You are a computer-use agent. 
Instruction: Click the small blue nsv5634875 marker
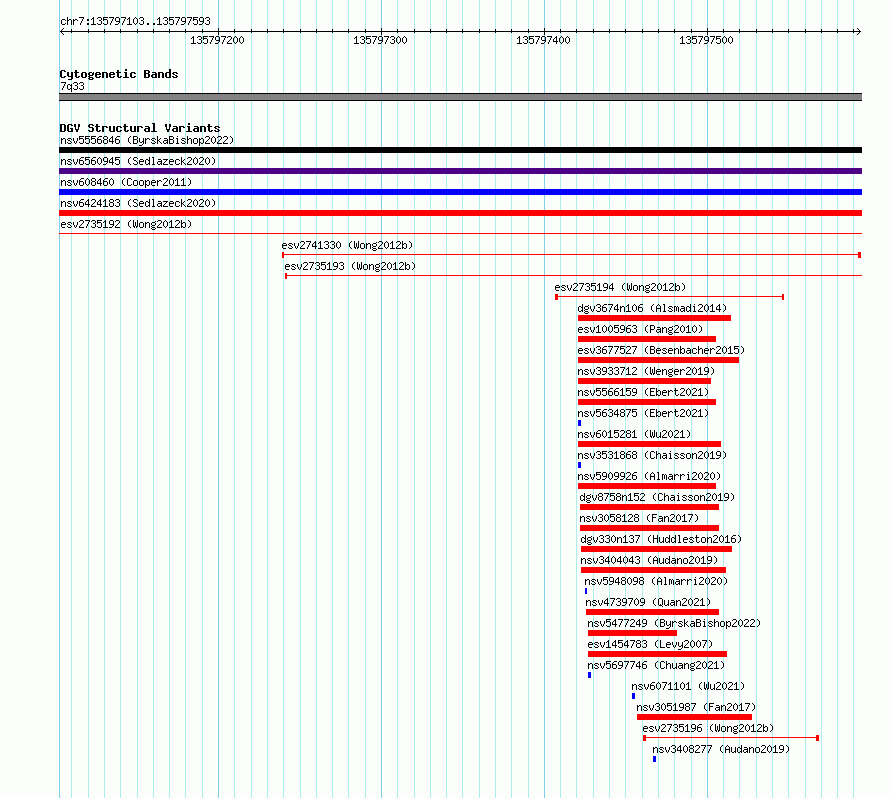pyautogui.click(x=580, y=423)
